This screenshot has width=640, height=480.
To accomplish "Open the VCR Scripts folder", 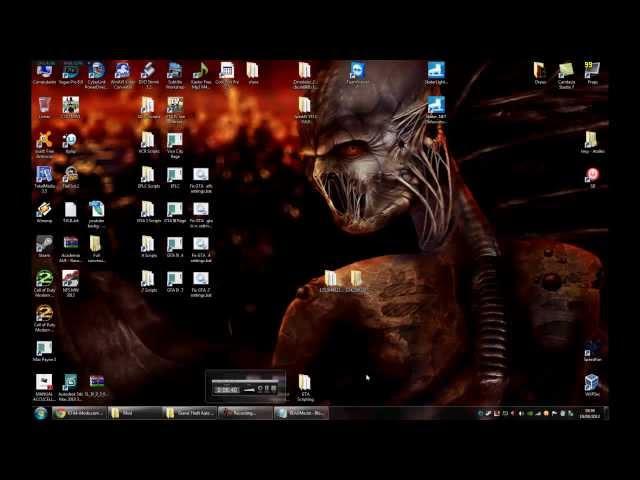I will (x=149, y=142).
